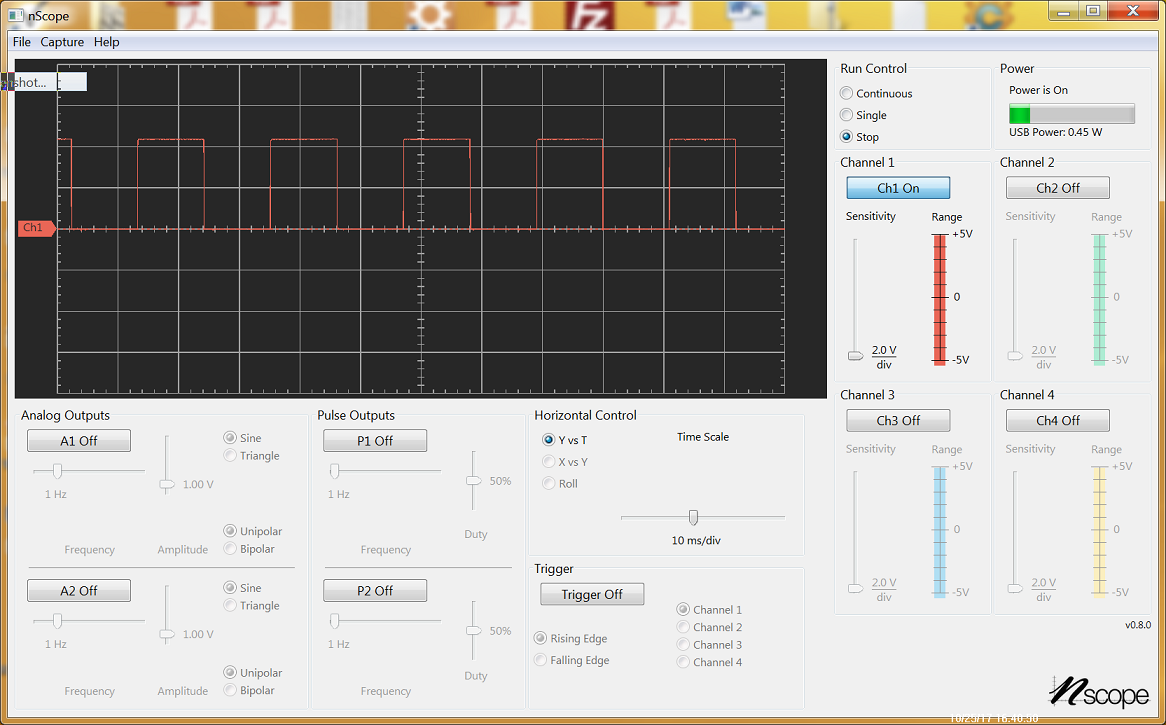Turn off Channel 1 with Ch1 On button
1166x725 pixels.
(897, 188)
